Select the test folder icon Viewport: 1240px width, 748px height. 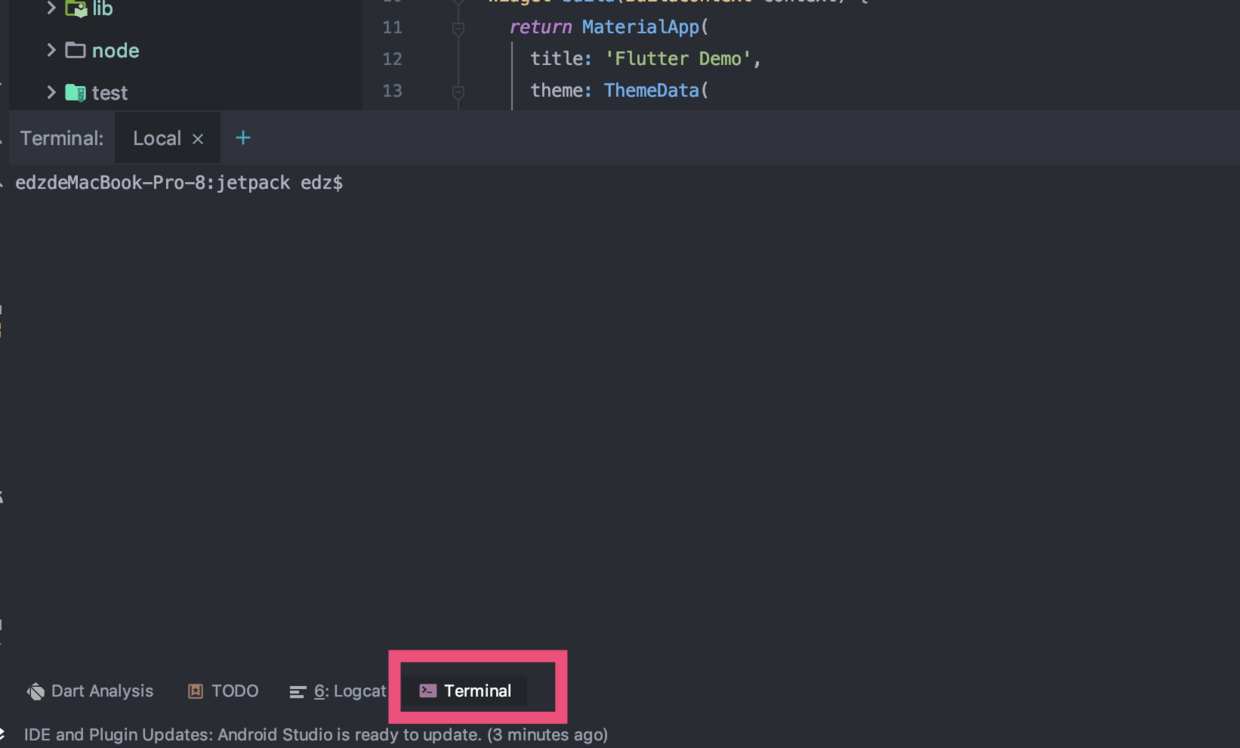[75, 92]
